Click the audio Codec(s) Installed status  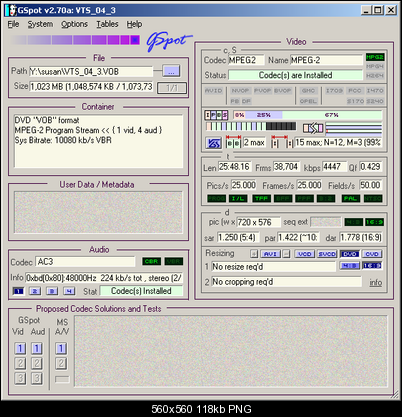[141, 291]
